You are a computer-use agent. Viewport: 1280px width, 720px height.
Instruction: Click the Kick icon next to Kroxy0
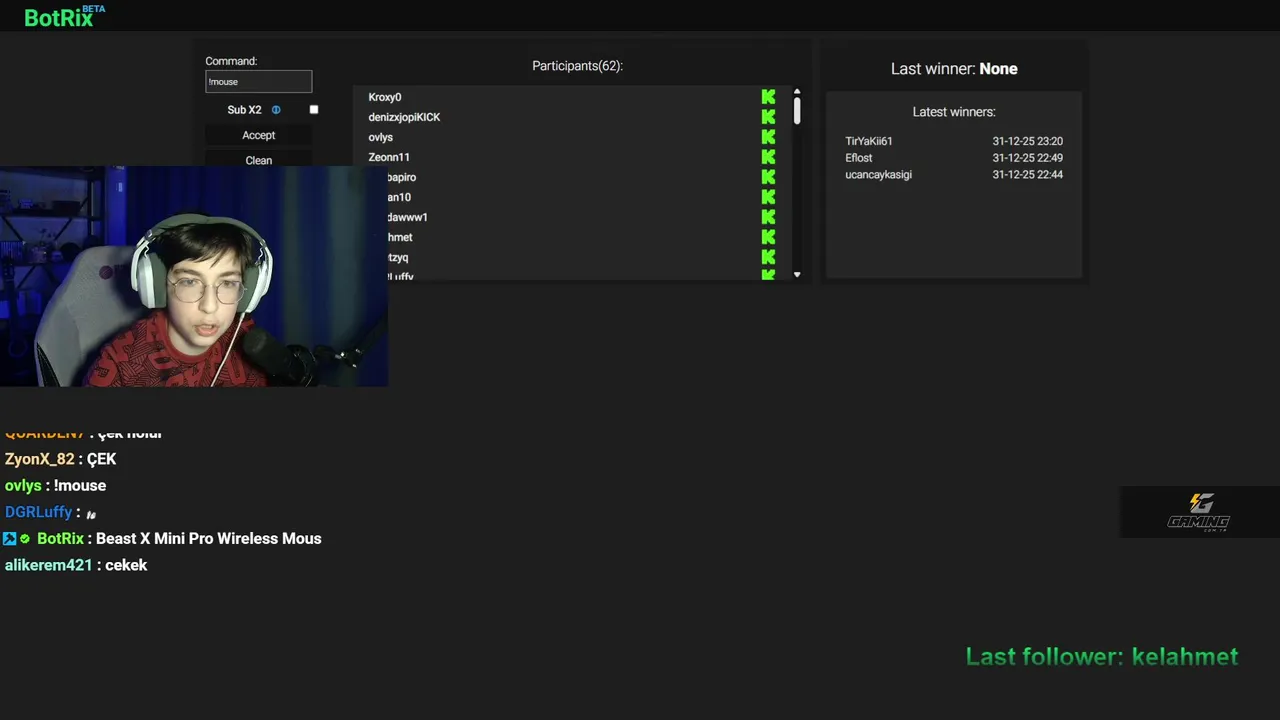click(x=768, y=97)
